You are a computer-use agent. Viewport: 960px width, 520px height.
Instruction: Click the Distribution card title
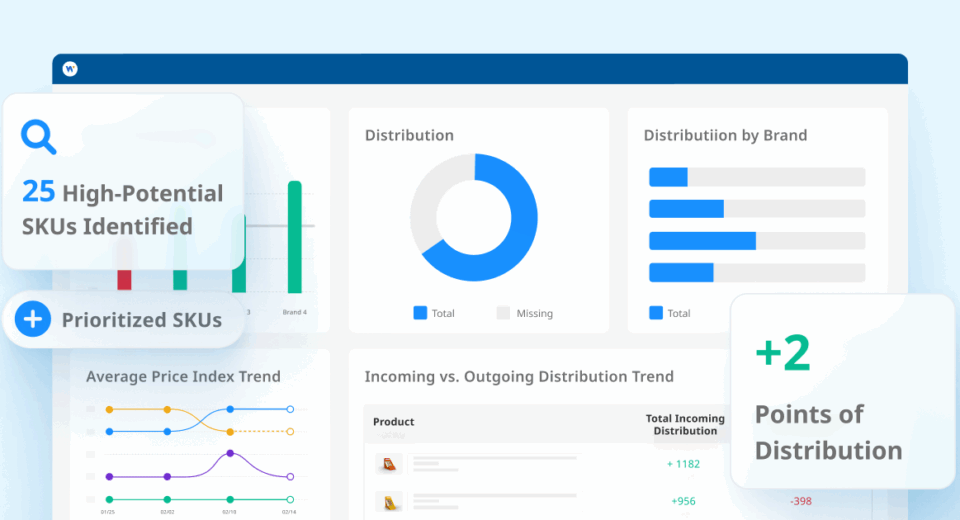click(410, 135)
